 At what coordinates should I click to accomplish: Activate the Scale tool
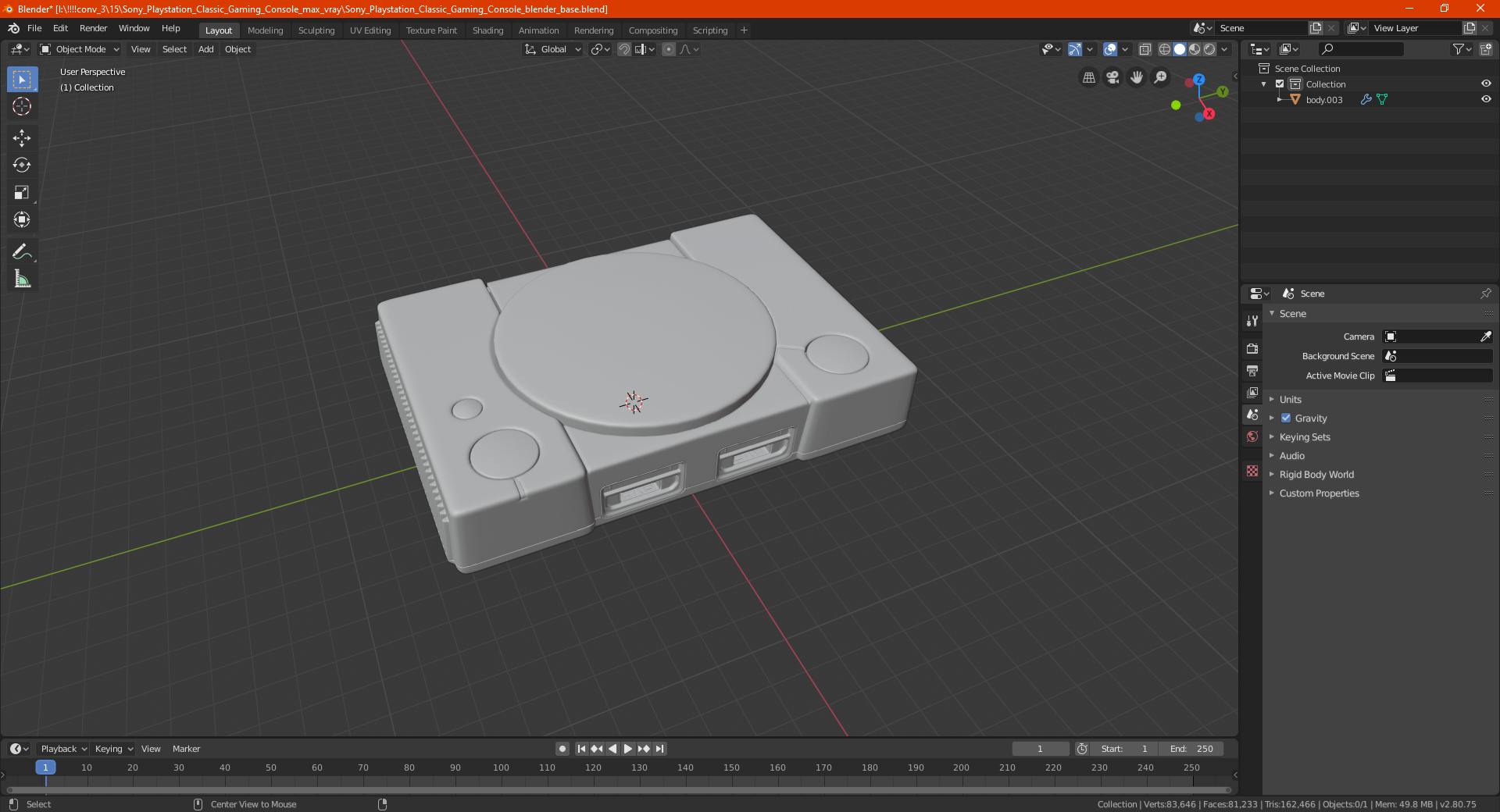tap(22, 193)
